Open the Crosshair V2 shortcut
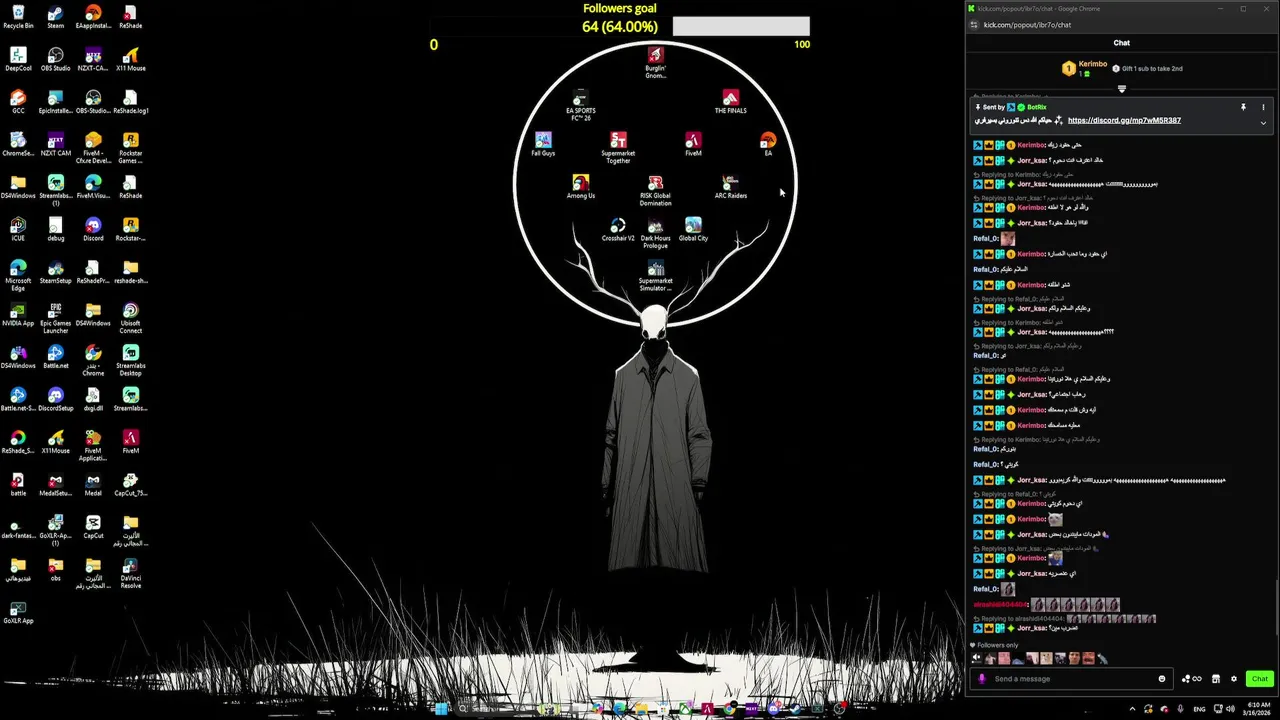The height and width of the screenshot is (720, 1280). [x=618, y=230]
